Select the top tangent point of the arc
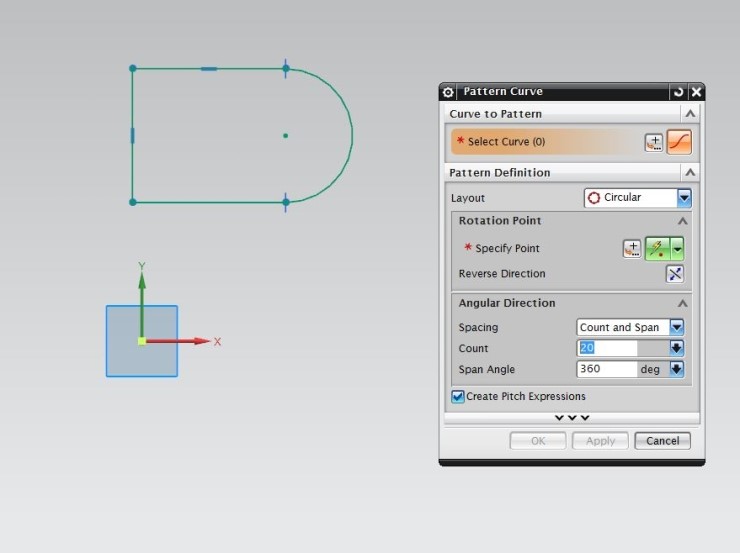Image resolution: width=740 pixels, height=553 pixels. 286,68
